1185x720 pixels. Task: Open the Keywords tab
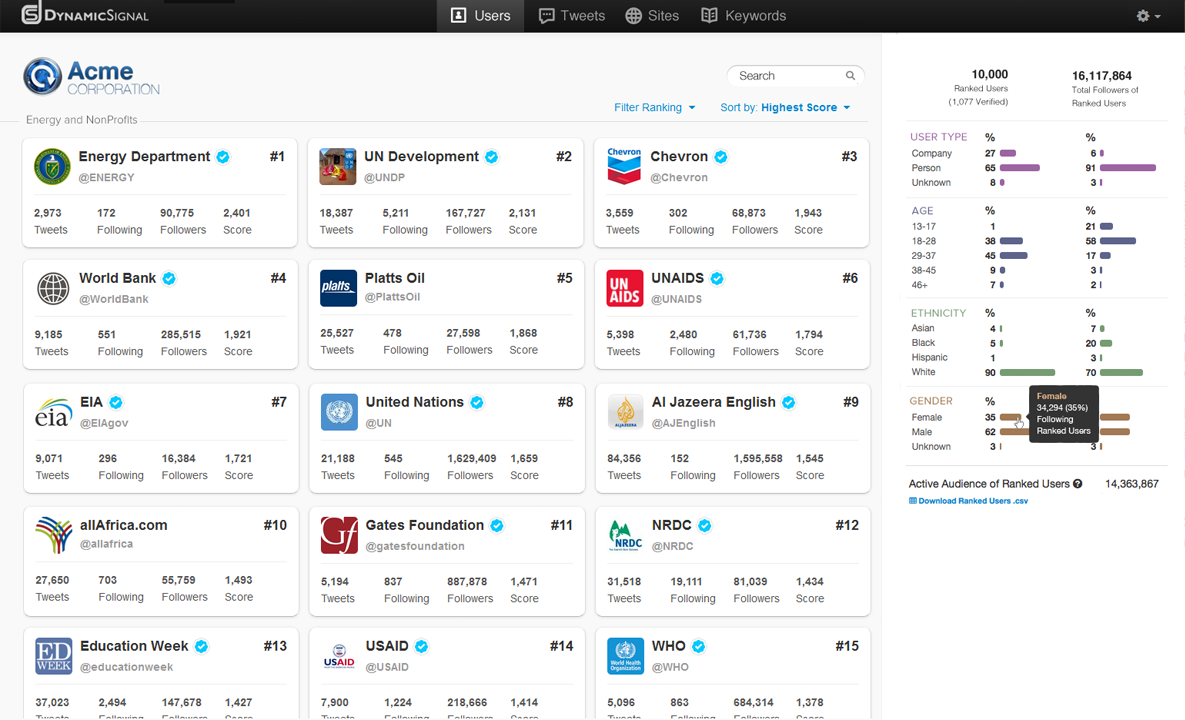pyautogui.click(x=743, y=16)
